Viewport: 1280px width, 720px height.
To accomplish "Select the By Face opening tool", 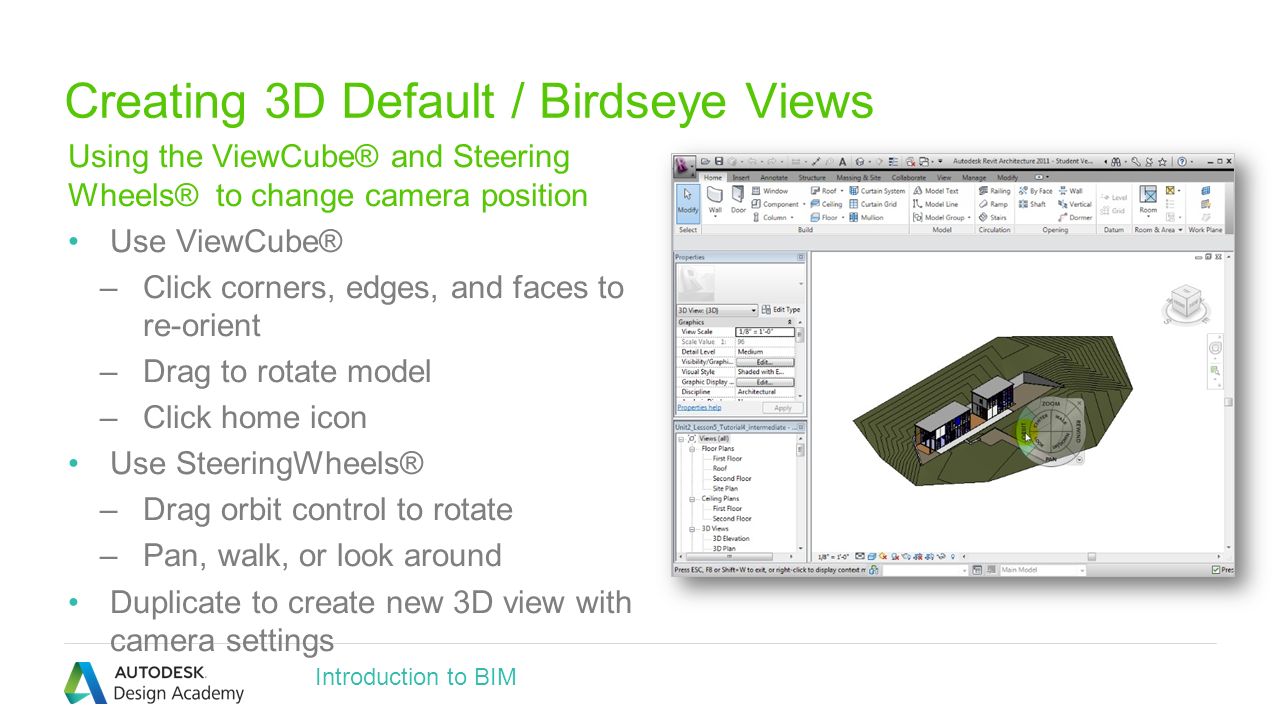I will tap(1035, 191).
